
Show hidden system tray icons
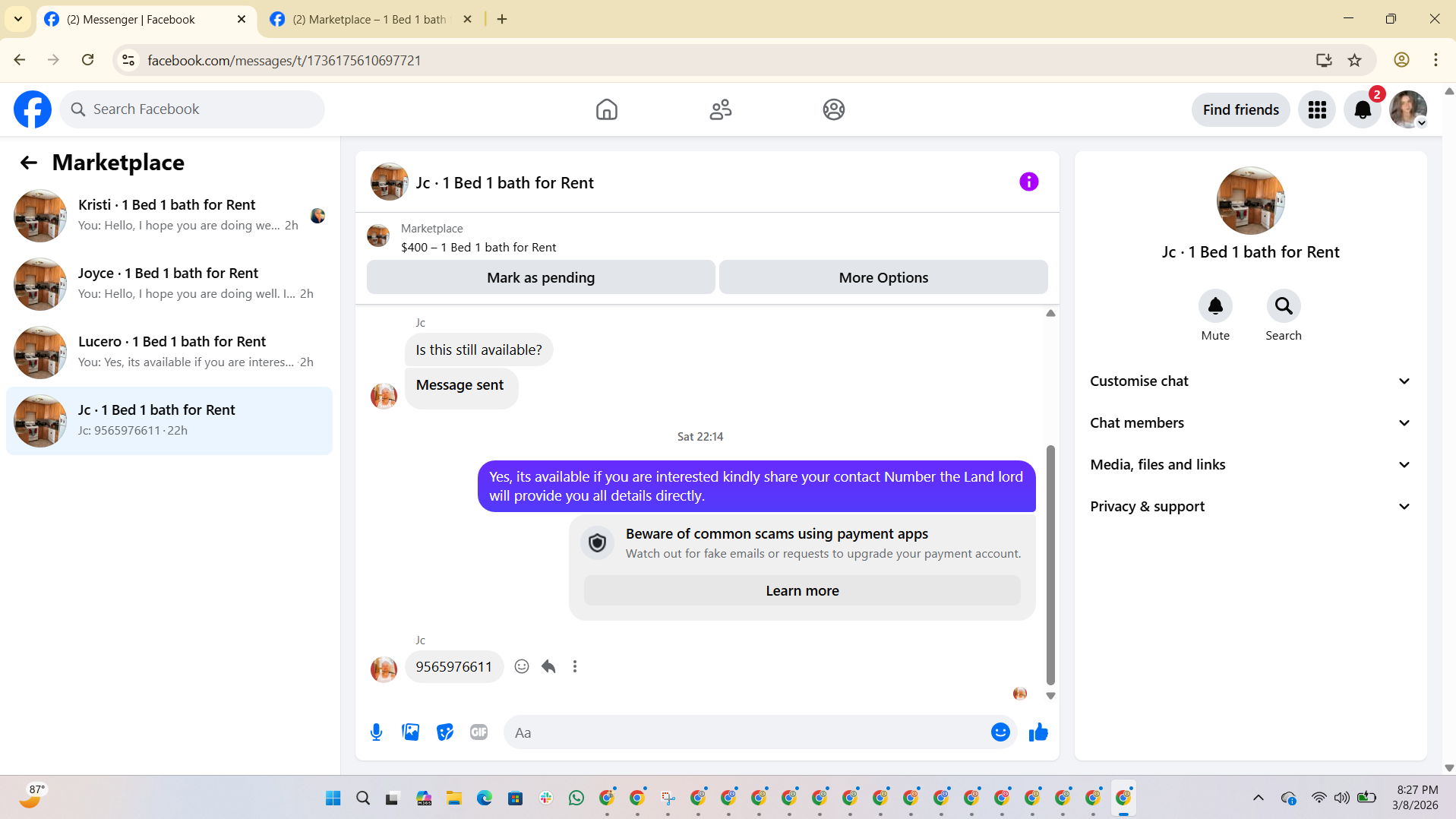tap(1259, 798)
